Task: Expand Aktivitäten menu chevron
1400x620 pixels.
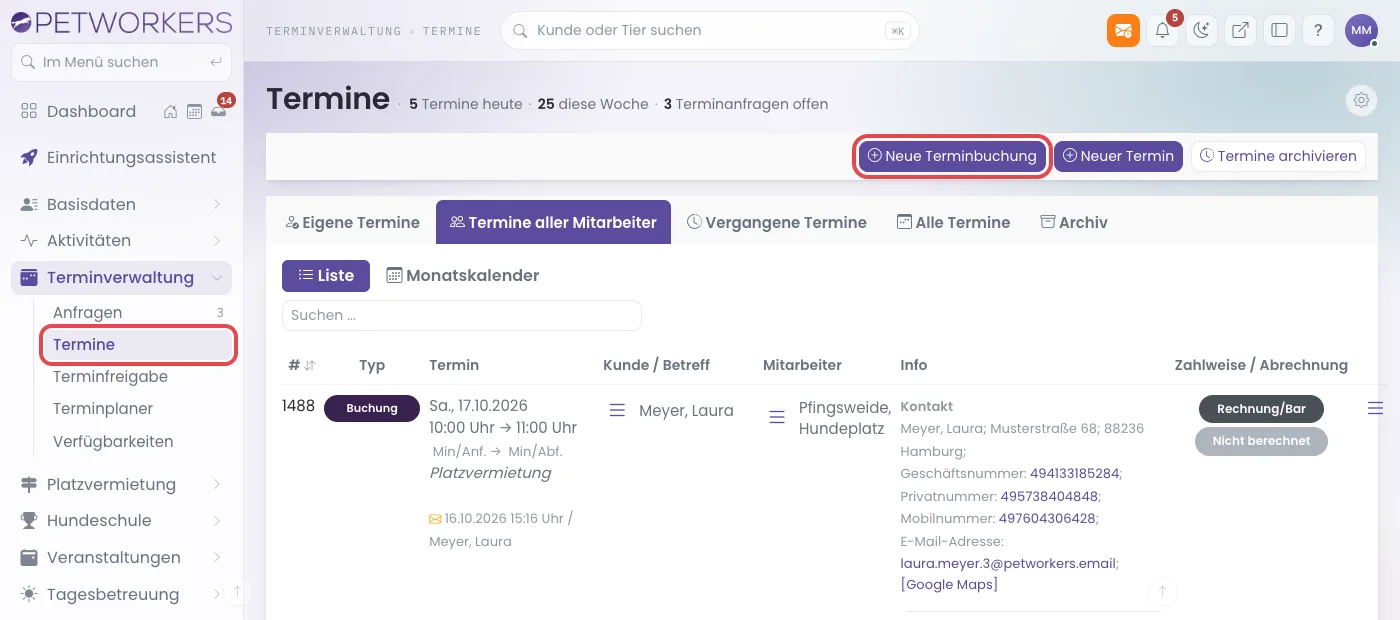Action: [x=216, y=240]
